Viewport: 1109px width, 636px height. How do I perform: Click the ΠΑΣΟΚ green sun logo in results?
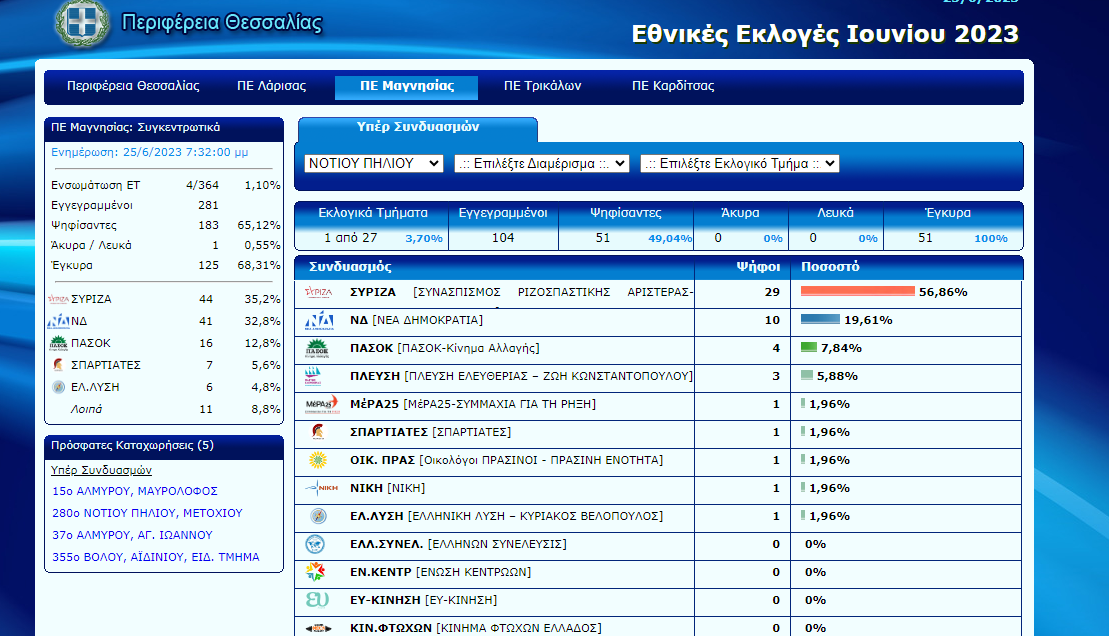coord(317,348)
